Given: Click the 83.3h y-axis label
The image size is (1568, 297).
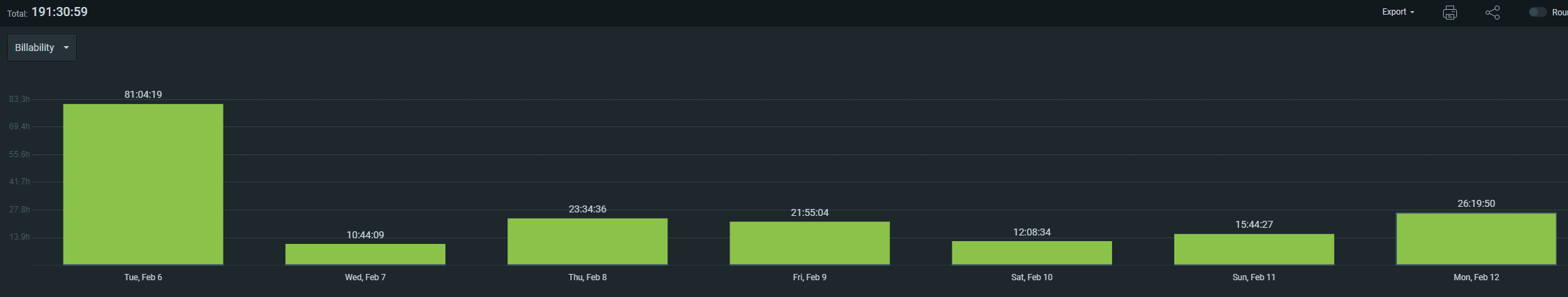Looking at the screenshot, I should (x=20, y=99).
